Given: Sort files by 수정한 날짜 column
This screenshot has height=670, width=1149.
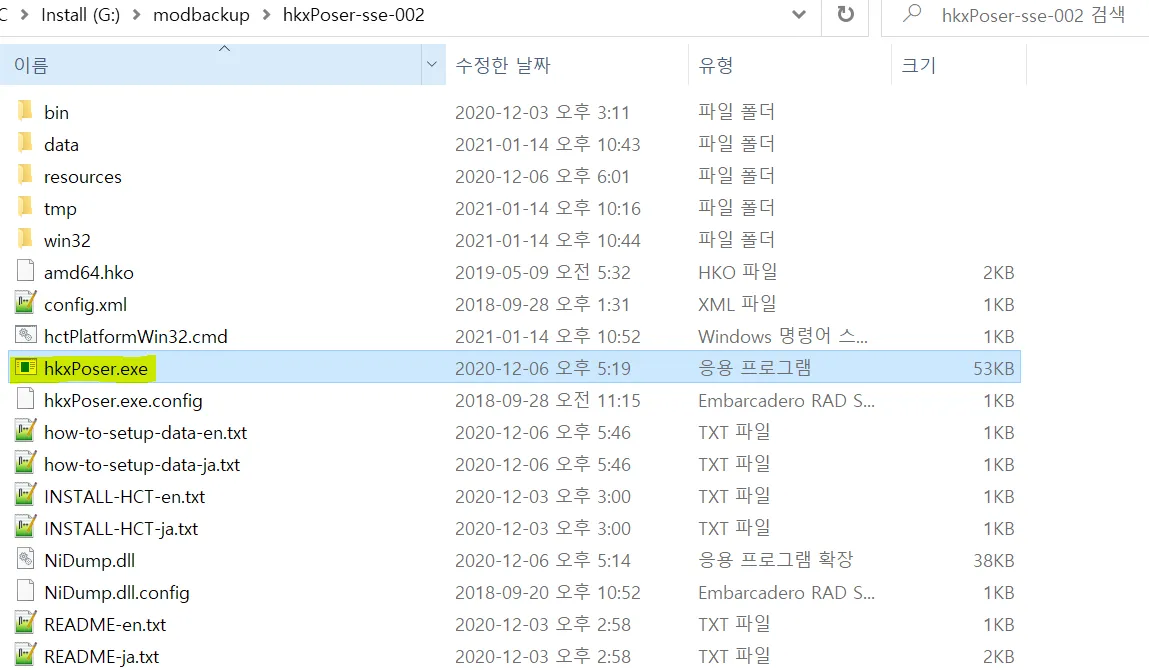Looking at the screenshot, I should [x=502, y=65].
